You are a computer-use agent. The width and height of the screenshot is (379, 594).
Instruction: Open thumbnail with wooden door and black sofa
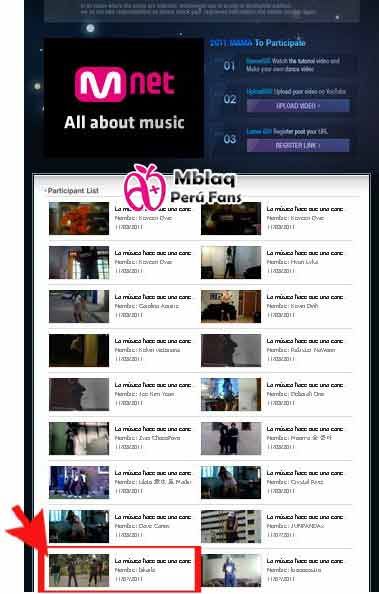click(x=231, y=306)
